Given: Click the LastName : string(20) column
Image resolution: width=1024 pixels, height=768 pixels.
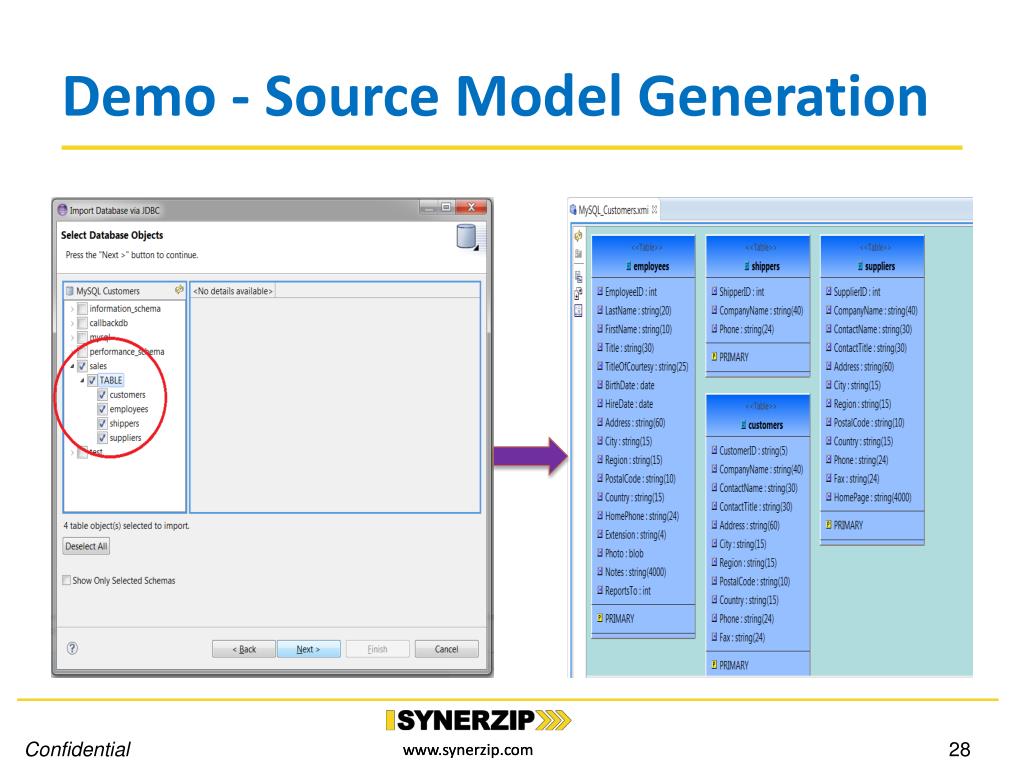Looking at the screenshot, I should click(637, 310).
